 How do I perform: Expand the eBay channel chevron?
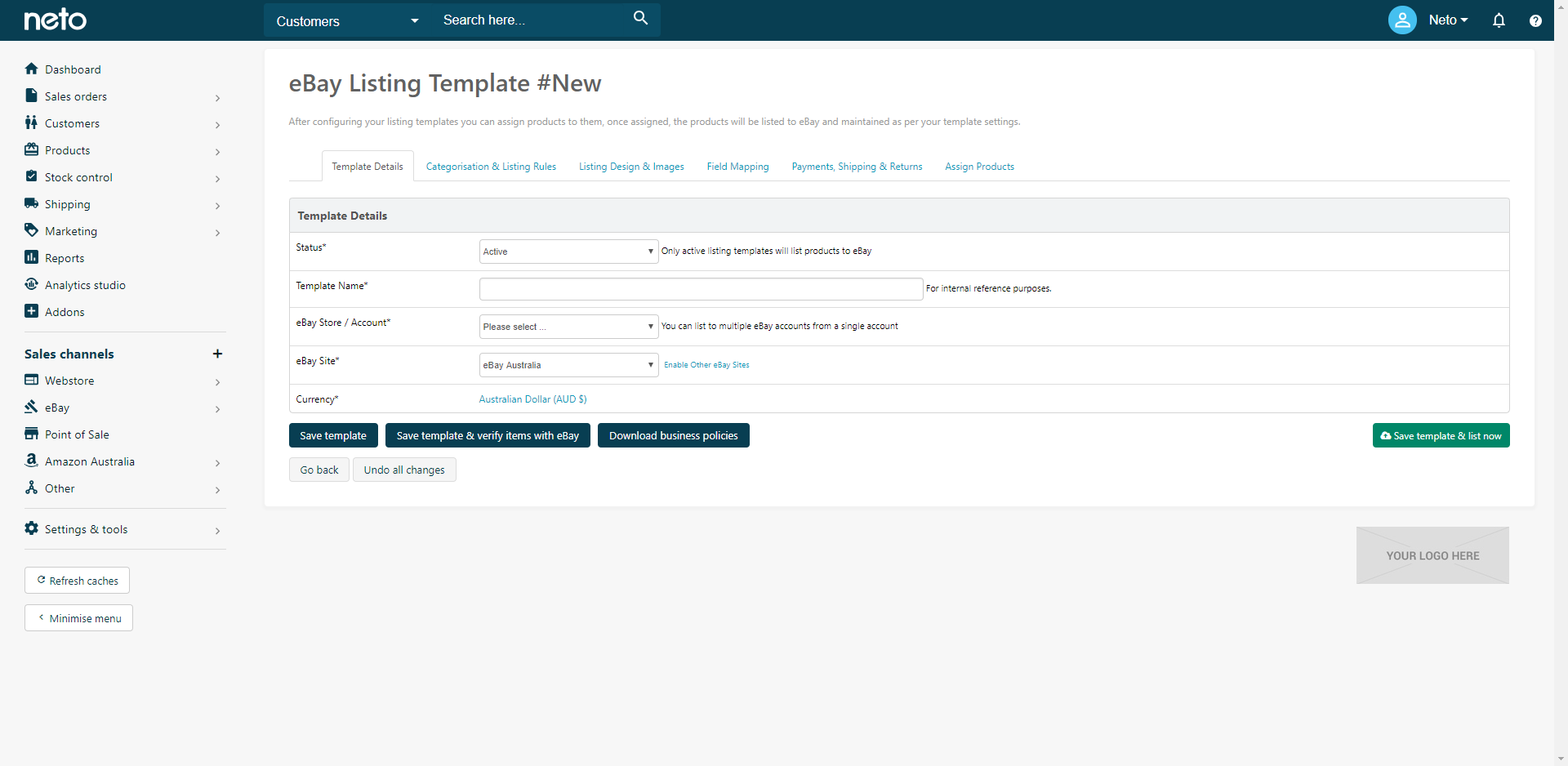tap(217, 409)
